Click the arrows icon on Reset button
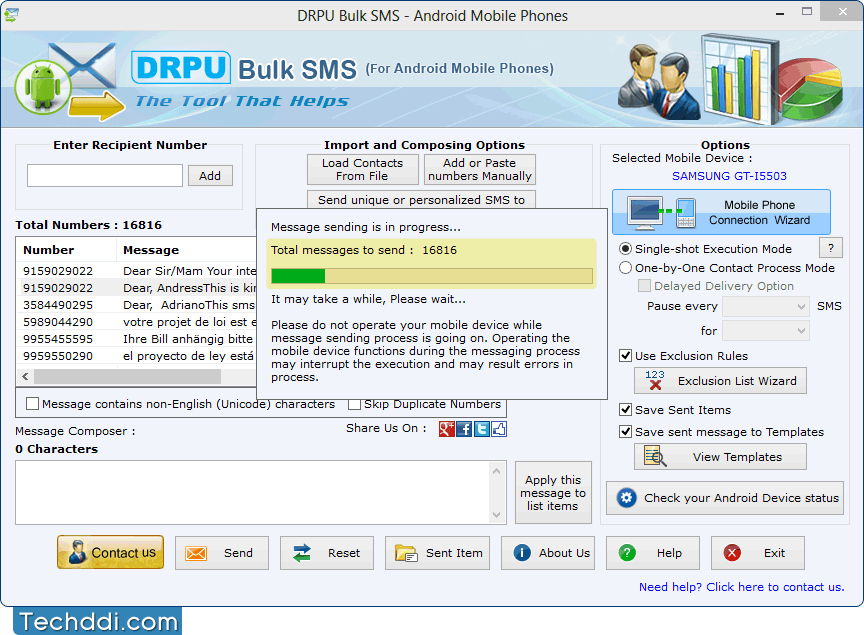 301,553
